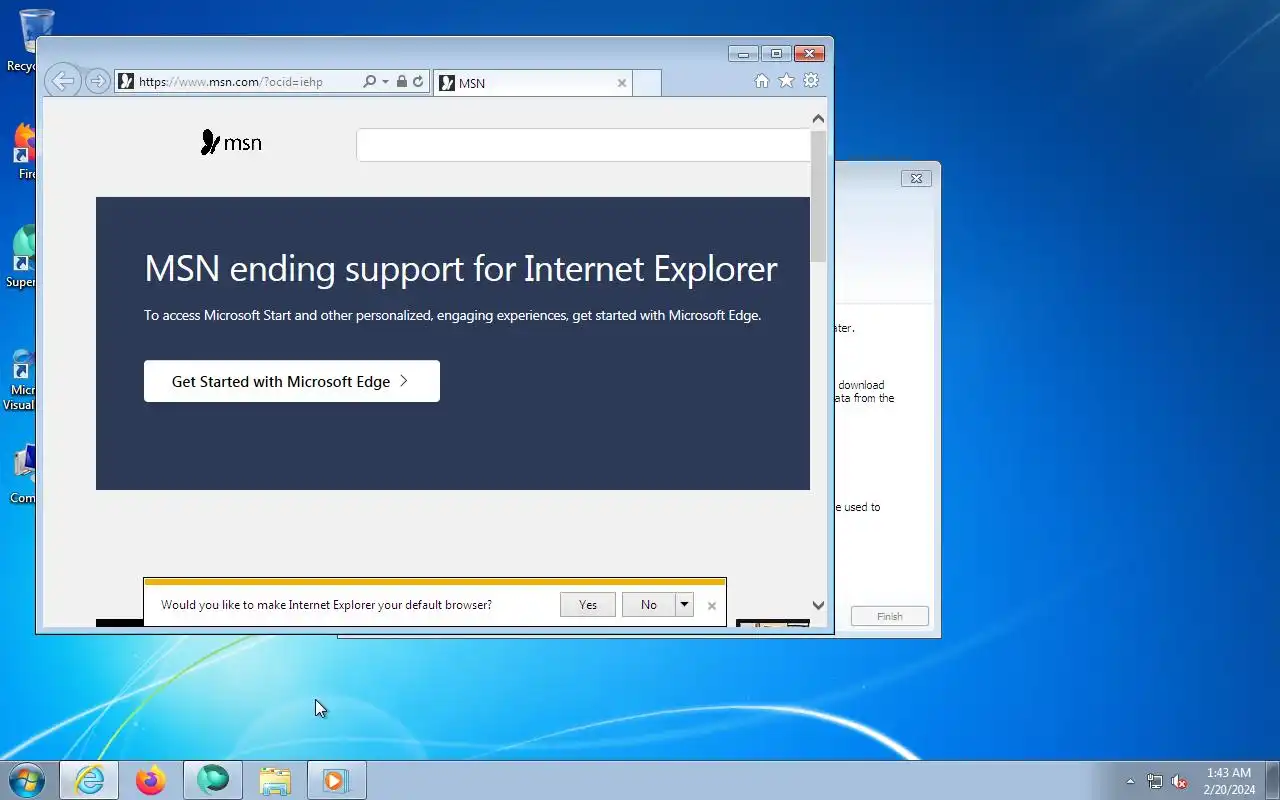Viewport: 1280px width, 800px height.
Task: Open the address bar autocomplete dropdown arrow
Action: click(385, 82)
